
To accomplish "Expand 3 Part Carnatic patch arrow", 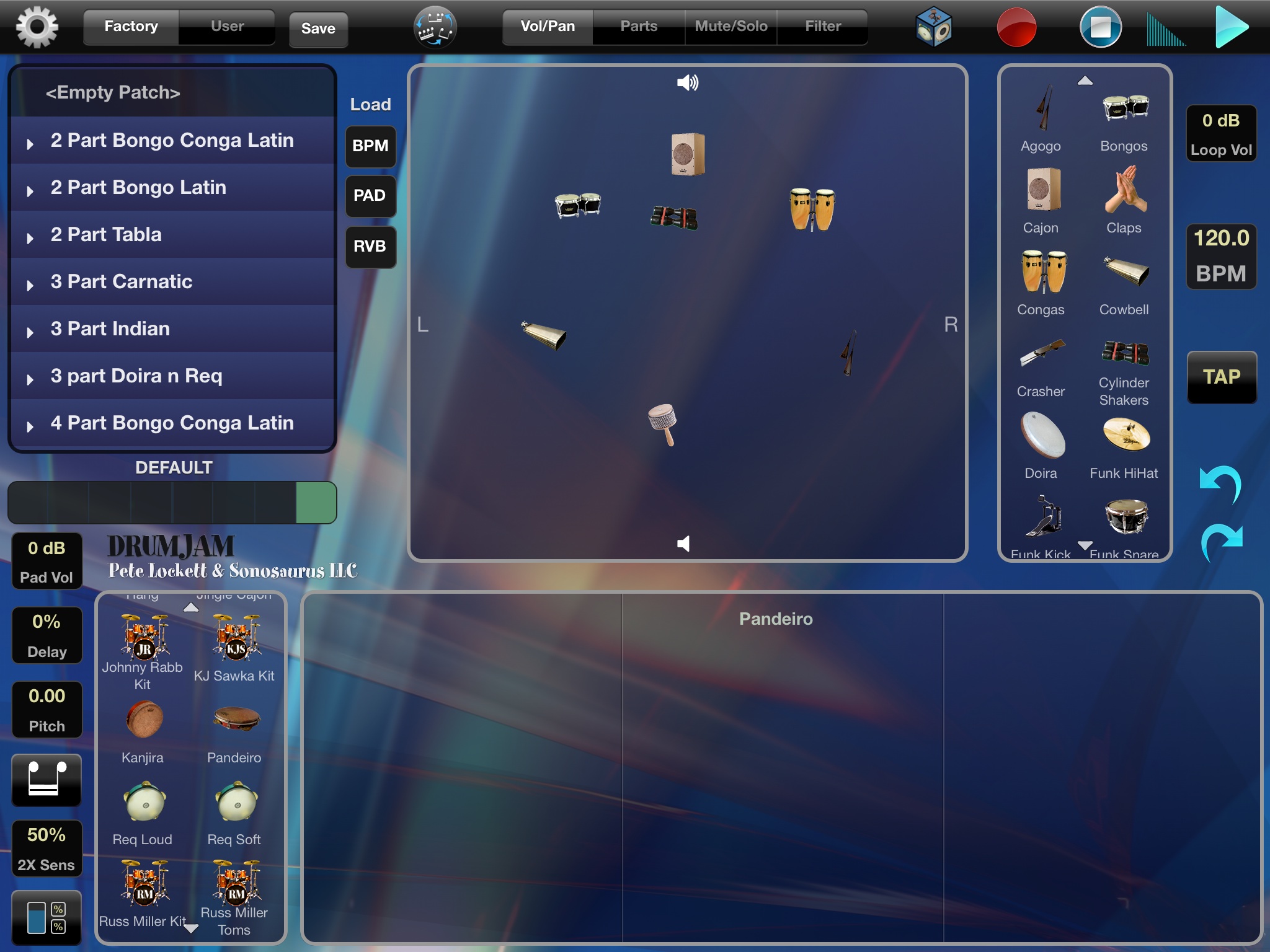I will click(30, 285).
